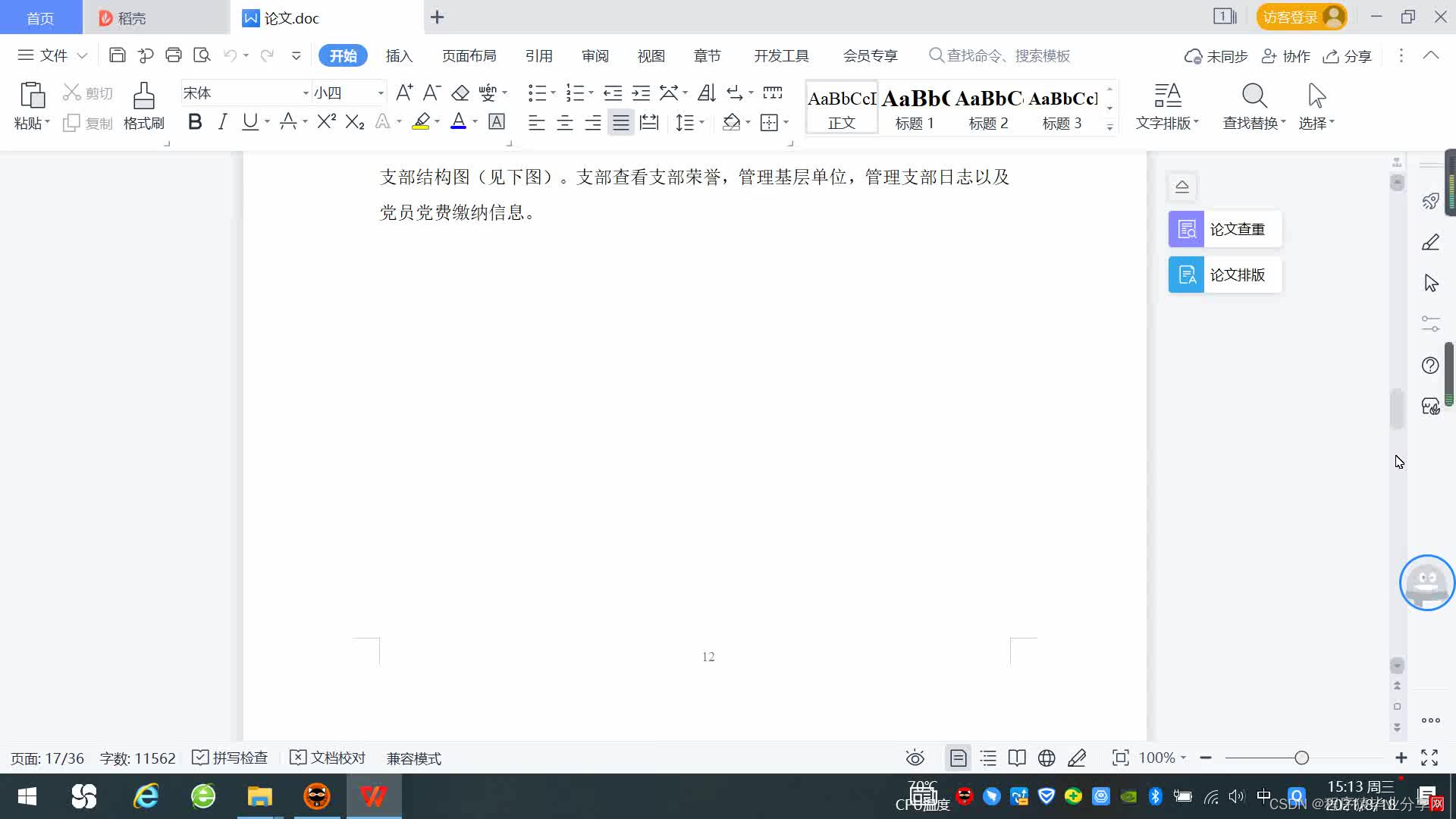The image size is (1456, 819).
Task: Switch to the 页面布局 ribbon tab
Action: [469, 55]
